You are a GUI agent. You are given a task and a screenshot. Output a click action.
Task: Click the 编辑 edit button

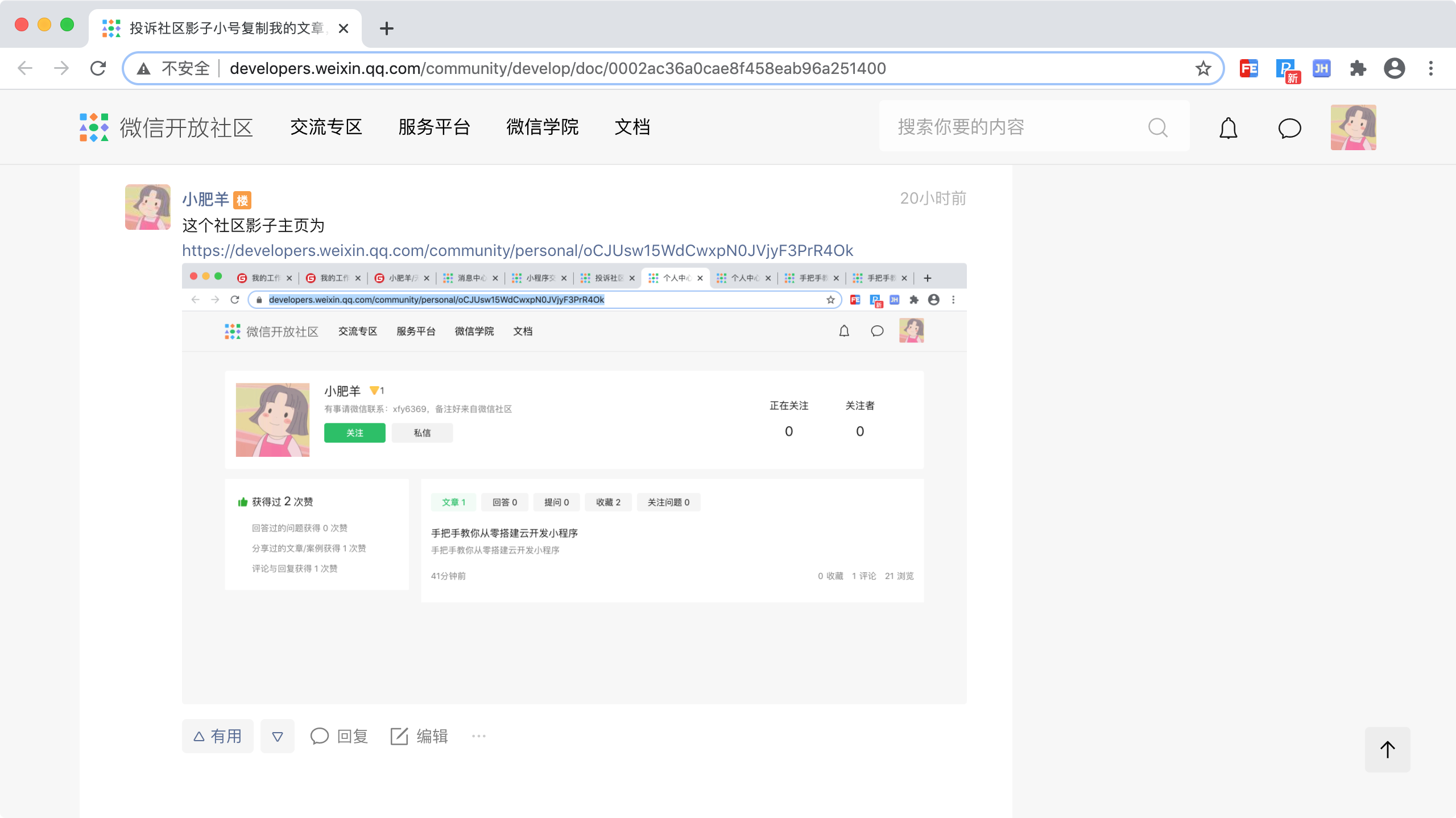[419, 736]
